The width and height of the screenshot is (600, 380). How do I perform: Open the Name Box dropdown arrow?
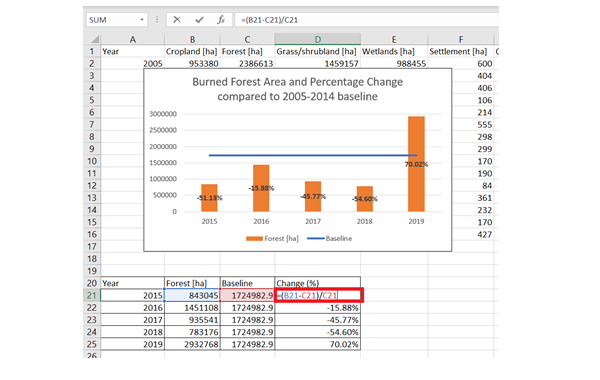(x=142, y=20)
